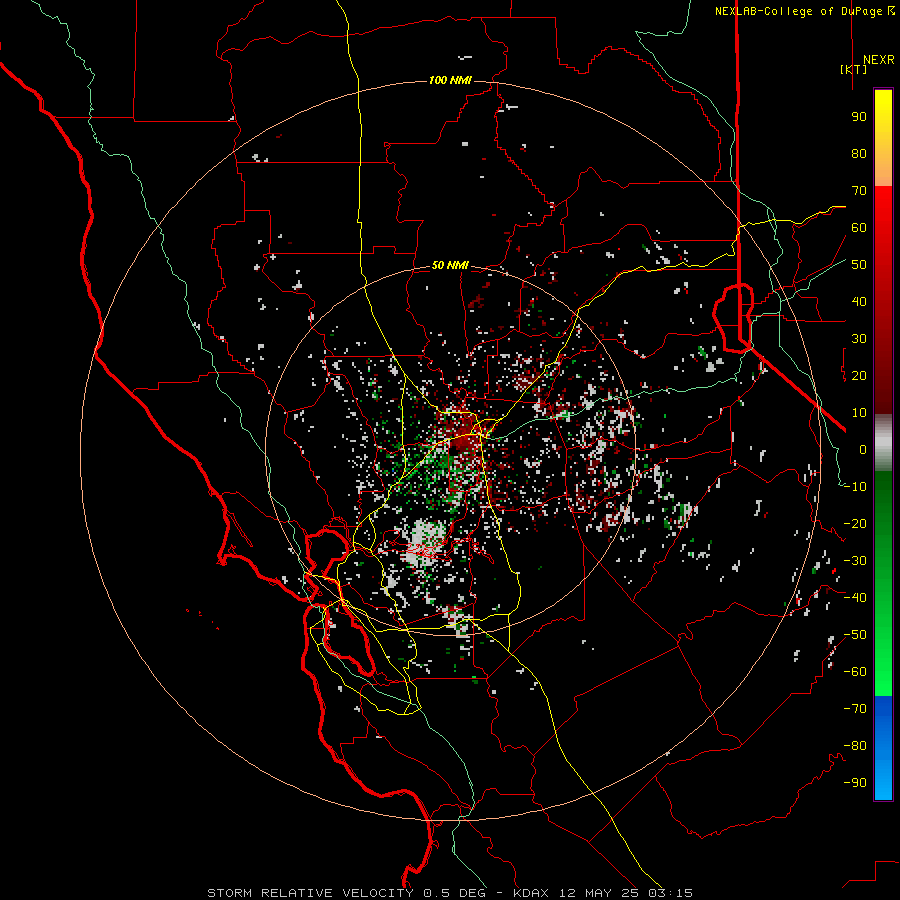Image resolution: width=900 pixels, height=900 pixels.
Task: Click the '50' value on the velocity scale
Action: click(x=859, y=265)
